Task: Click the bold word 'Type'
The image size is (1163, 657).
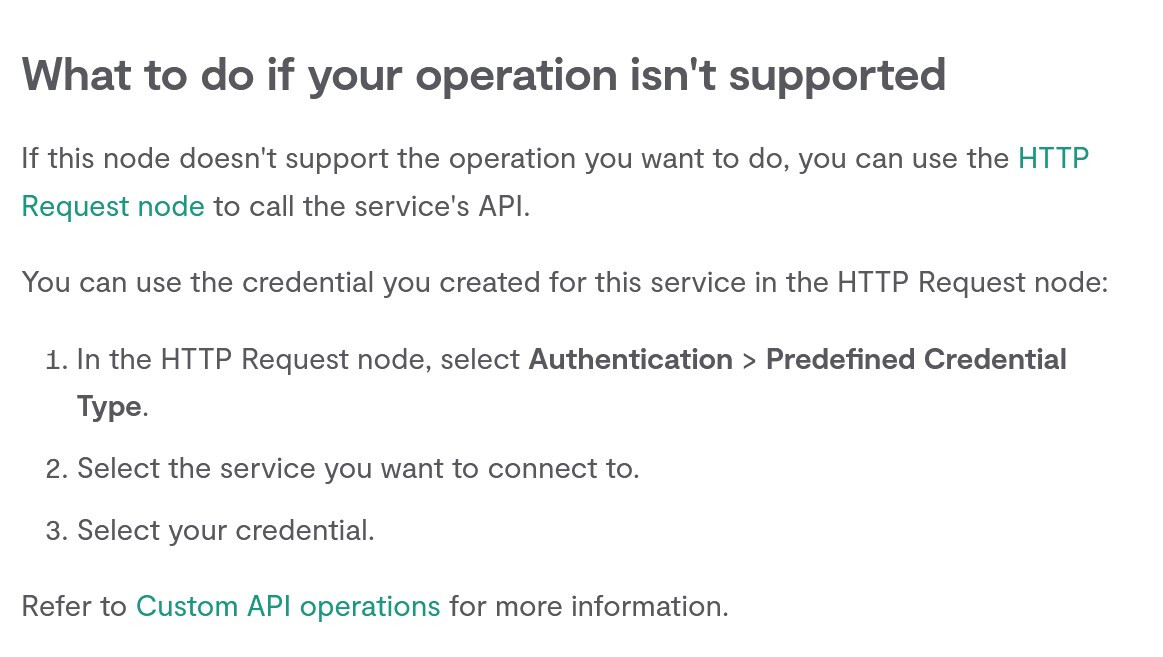Action: point(109,408)
